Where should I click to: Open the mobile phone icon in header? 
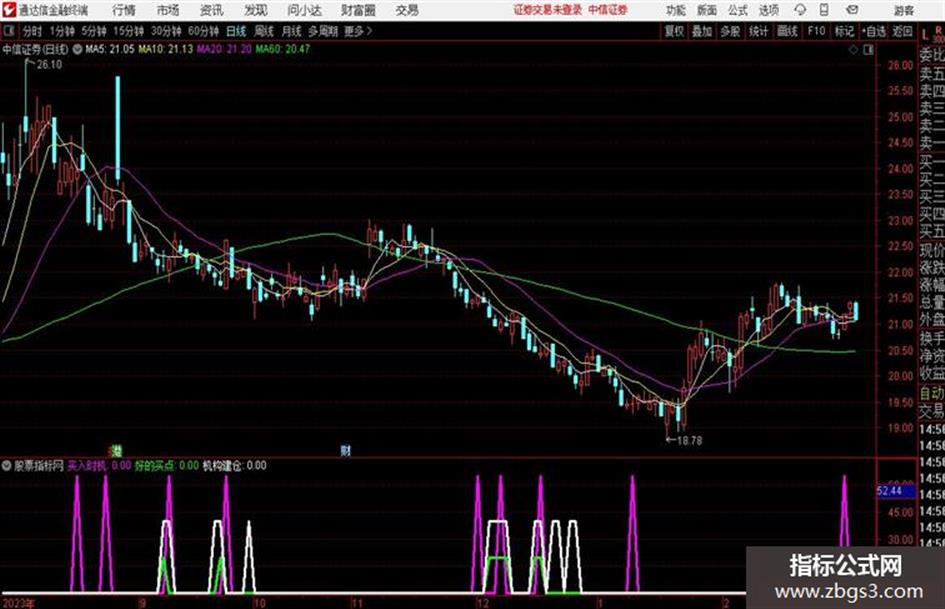click(824, 10)
